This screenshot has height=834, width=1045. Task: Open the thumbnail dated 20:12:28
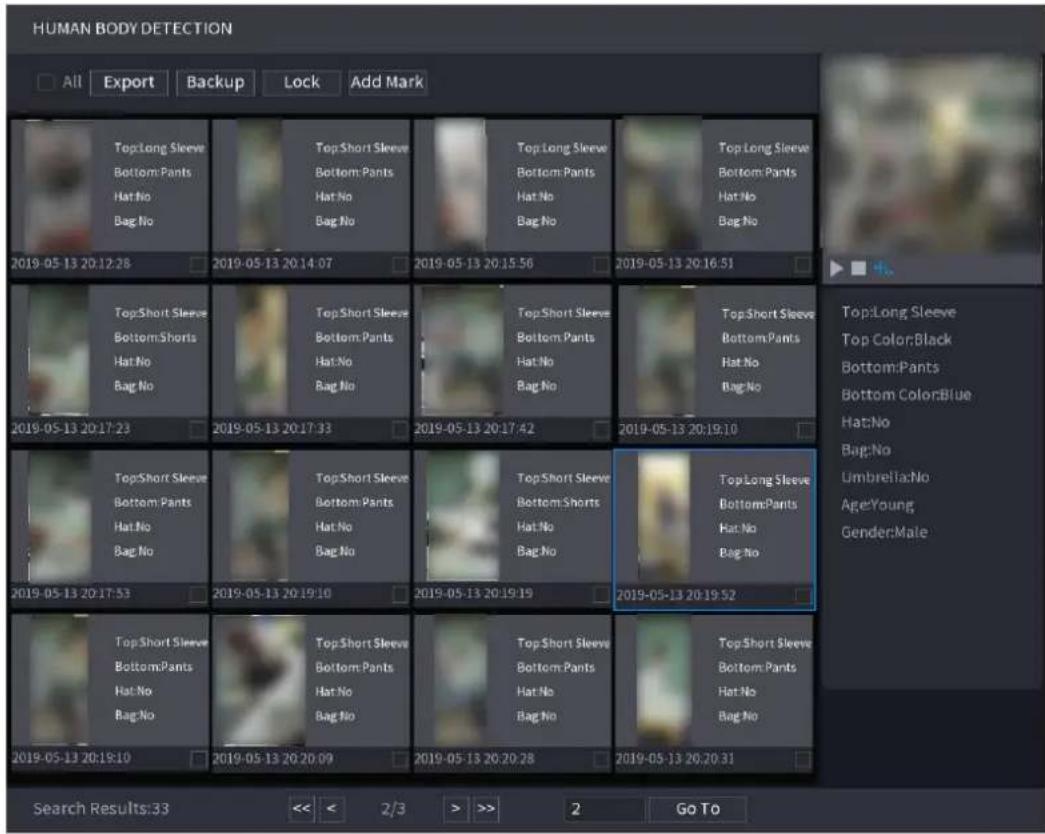pos(58,187)
